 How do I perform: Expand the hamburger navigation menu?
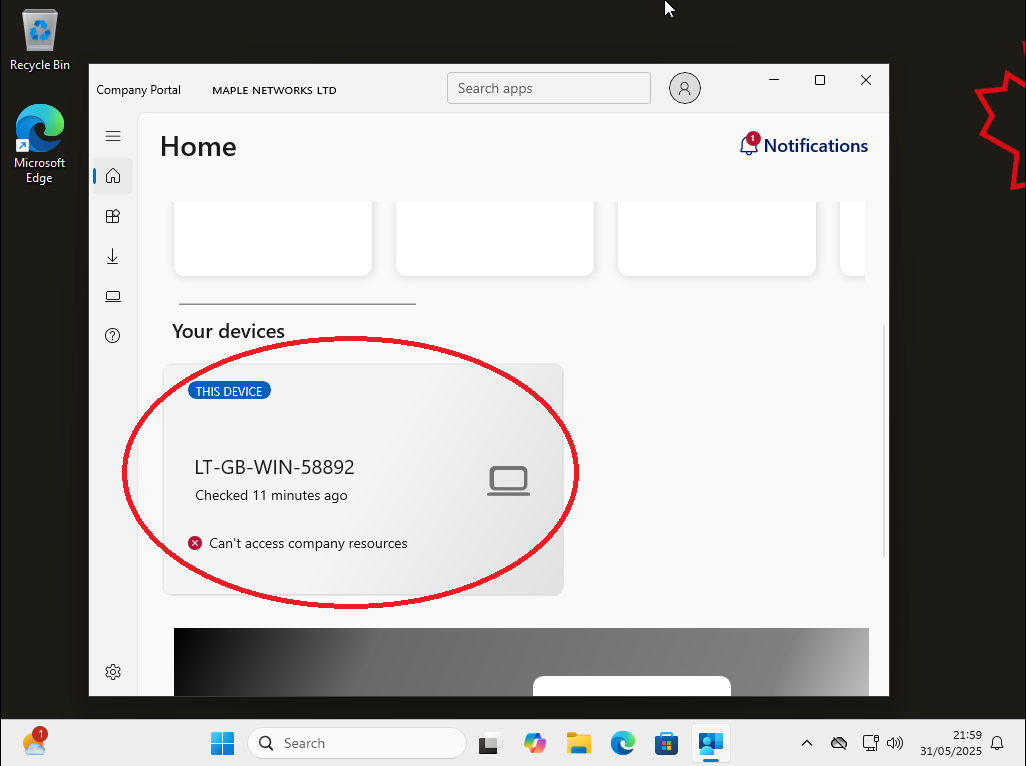point(113,136)
